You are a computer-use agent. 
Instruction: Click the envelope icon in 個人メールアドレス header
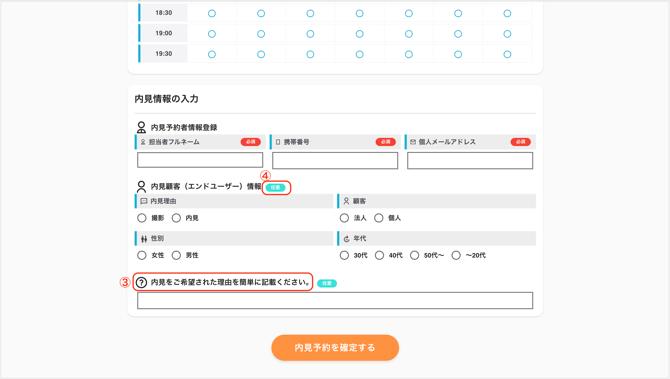point(413,142)
